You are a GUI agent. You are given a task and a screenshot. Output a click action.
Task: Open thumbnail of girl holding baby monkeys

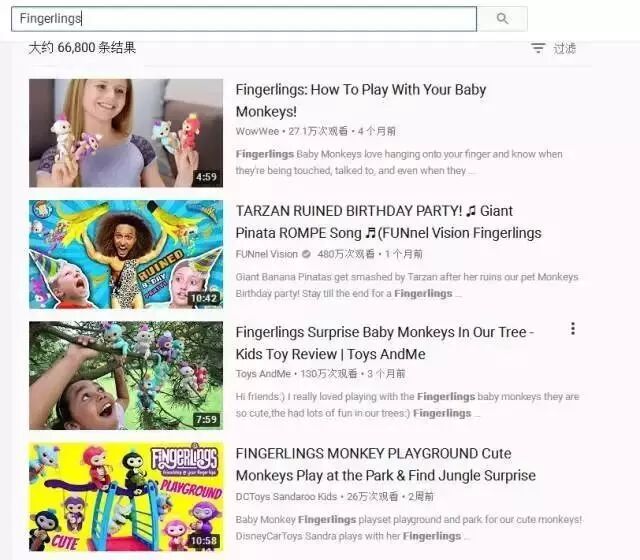(126, 133)
